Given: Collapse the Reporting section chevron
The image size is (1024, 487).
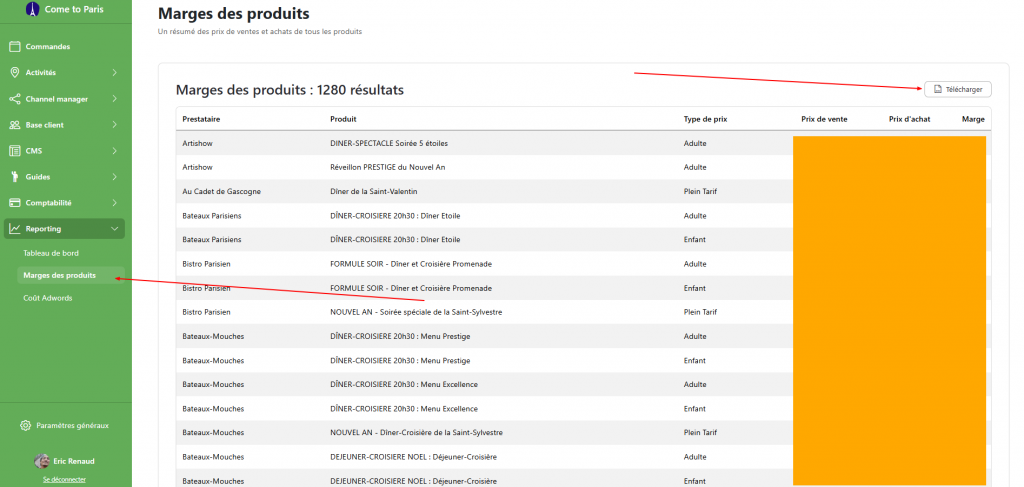Looking at the screenshot, I should [x=115, y=229].
